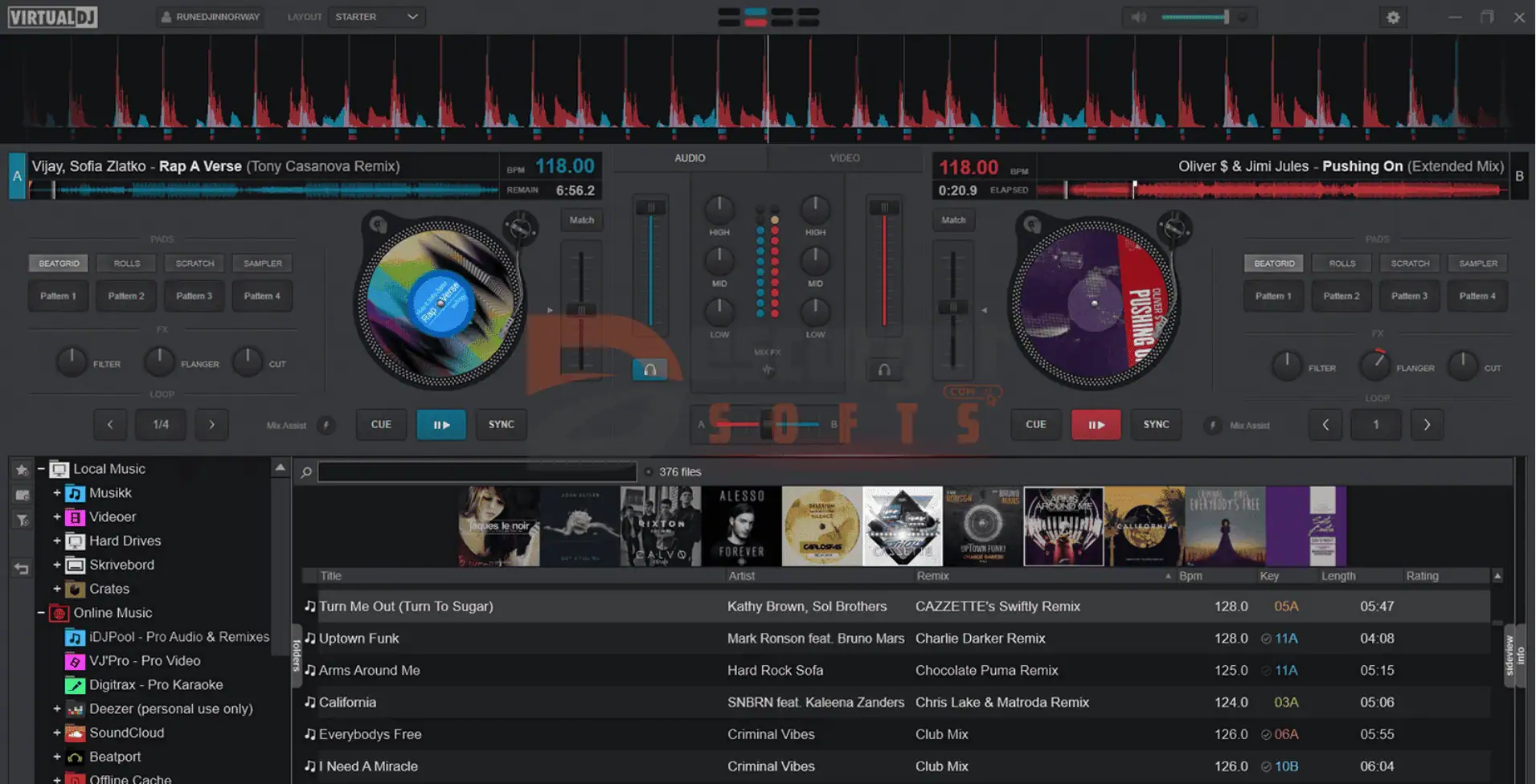The image size is (1536, 784).
Task: Halve the loop length on deck A
Action: click(x=110, y=425)
